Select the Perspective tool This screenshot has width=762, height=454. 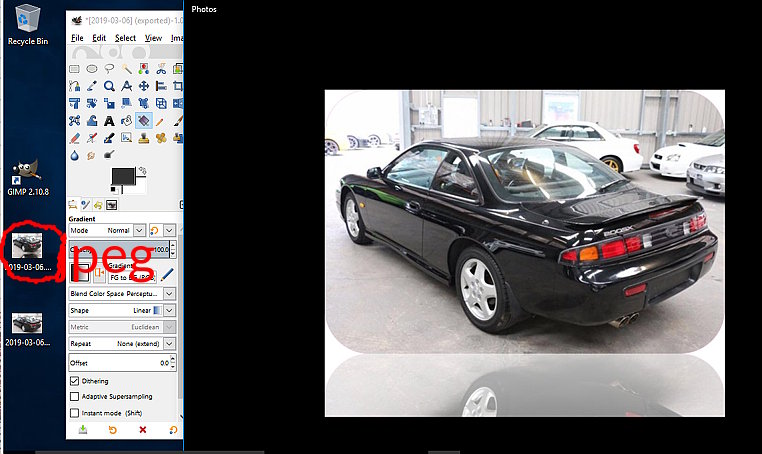pyautogui.click(x=161, y=104)
